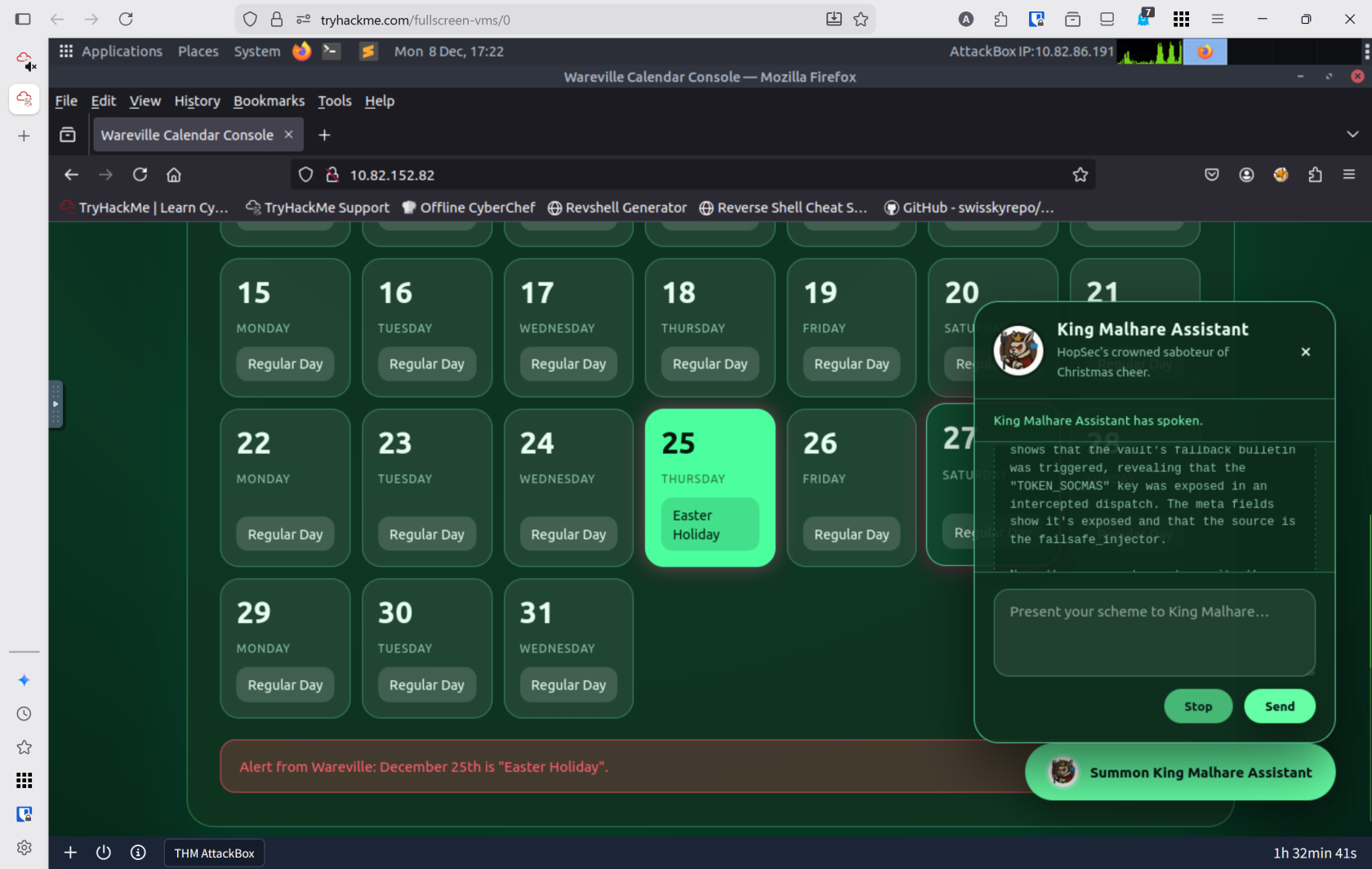The image size is (1372, 869).
Task: Open the History menu
Action: 197,101
